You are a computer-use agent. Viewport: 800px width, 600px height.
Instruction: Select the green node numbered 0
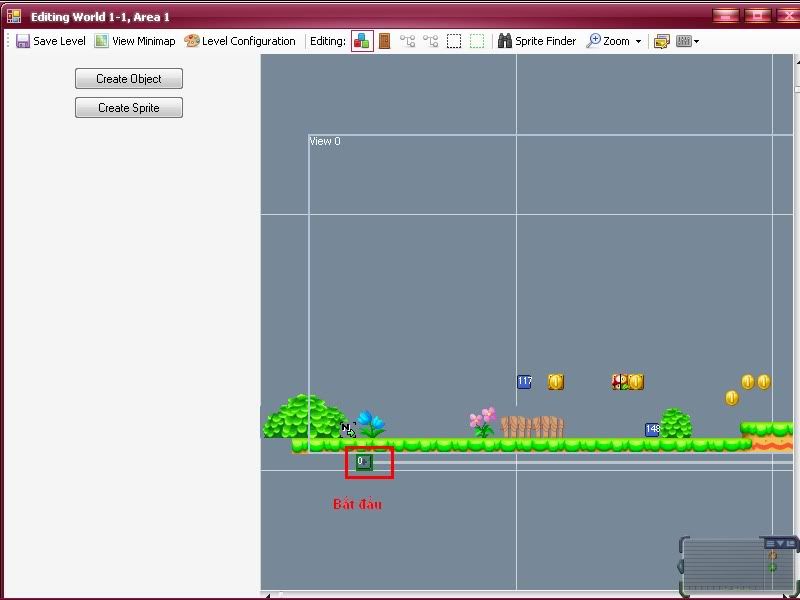[x=364, y=462]
